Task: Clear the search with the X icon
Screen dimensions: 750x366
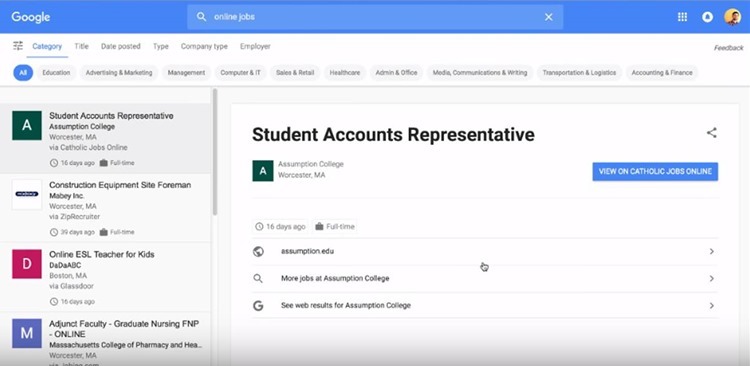Action: pyautogui.click(x=549, y=17)
